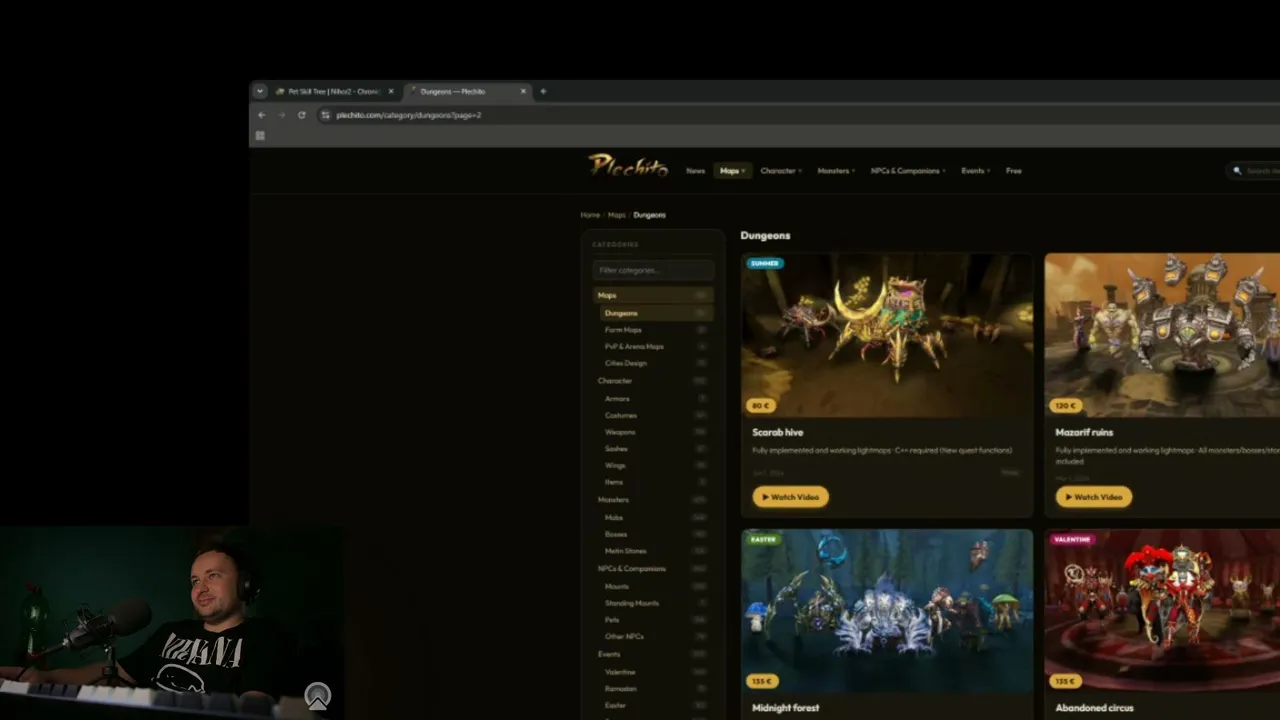This screenshot has height=720, width=1280.
Task: Open the Mazarif ruins thumbnail
Action: pos(1162,335)
